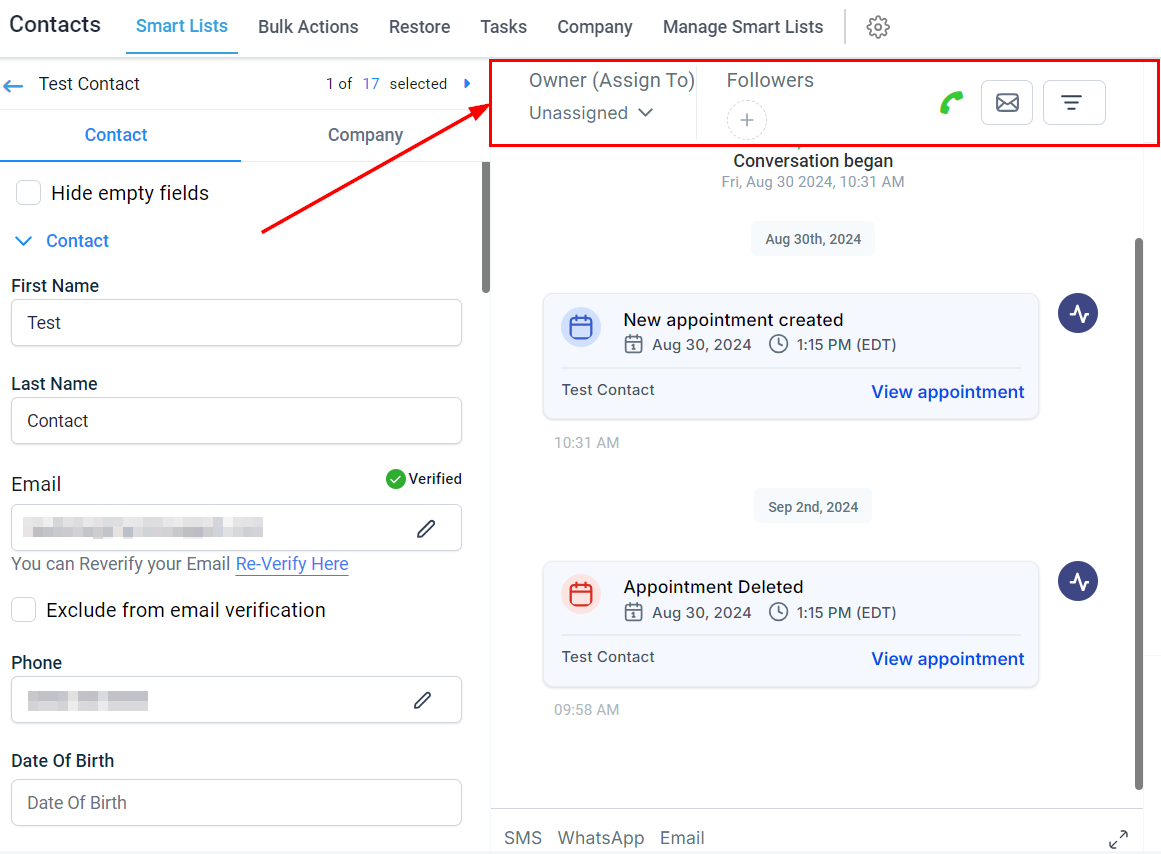The width and height of the screenshot is (1161, 854).
Task: Add a follower with the plus icon
Action: coord(746,119)
